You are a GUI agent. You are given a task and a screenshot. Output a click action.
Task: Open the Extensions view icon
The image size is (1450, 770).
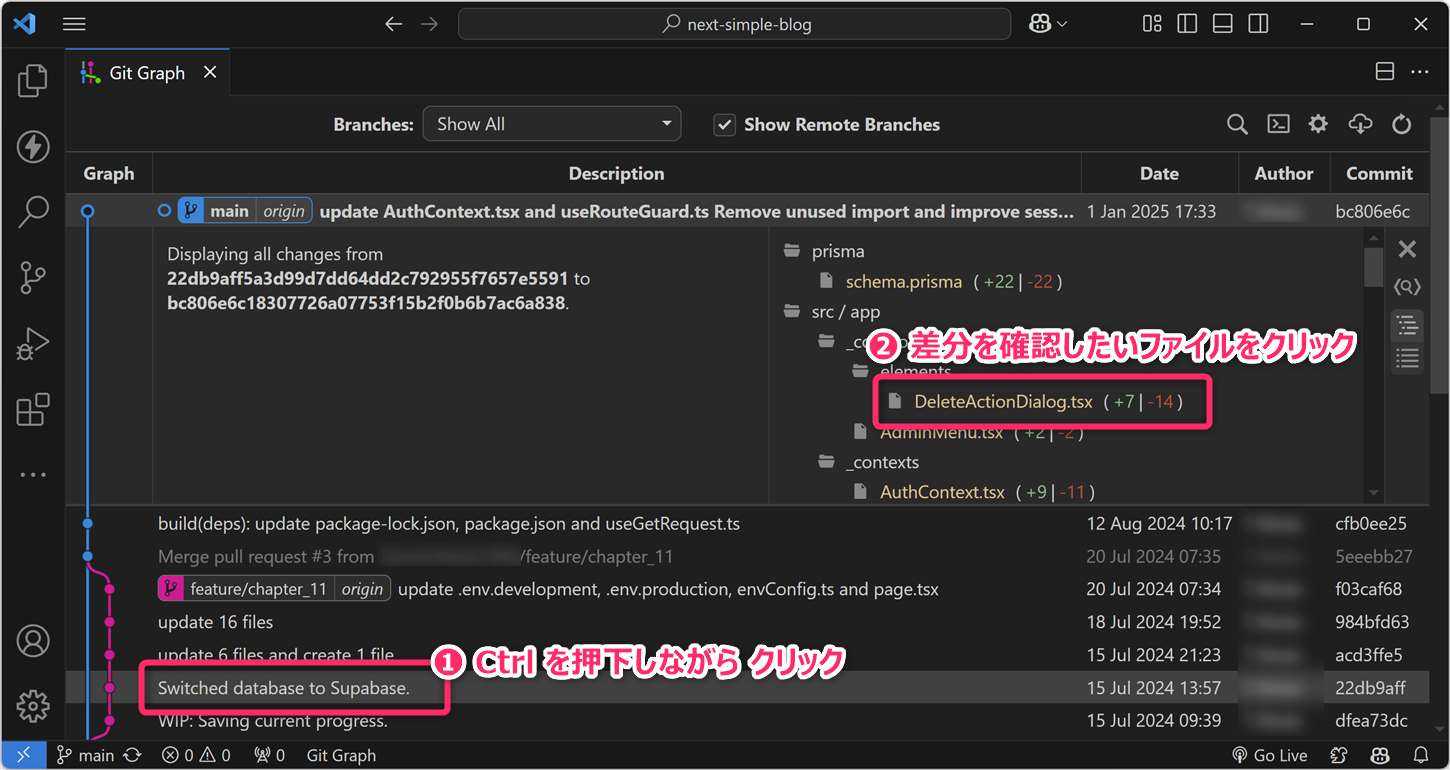click(x=33, y=410)
